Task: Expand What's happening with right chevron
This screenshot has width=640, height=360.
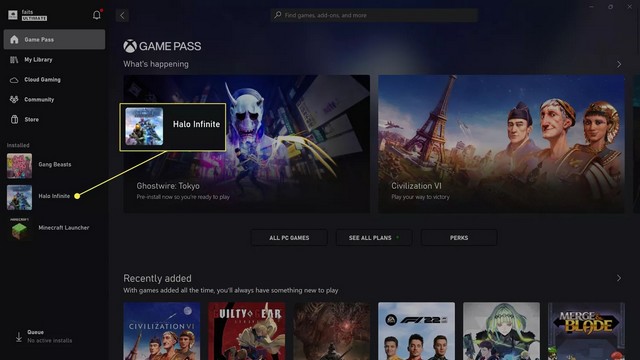Action: click(619, 64)
